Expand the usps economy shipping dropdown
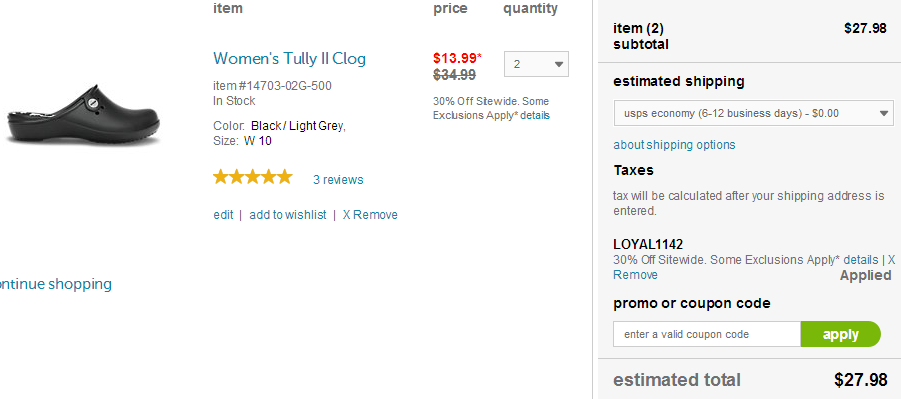Viewport: 901px width, 399px height. (753, 113)
